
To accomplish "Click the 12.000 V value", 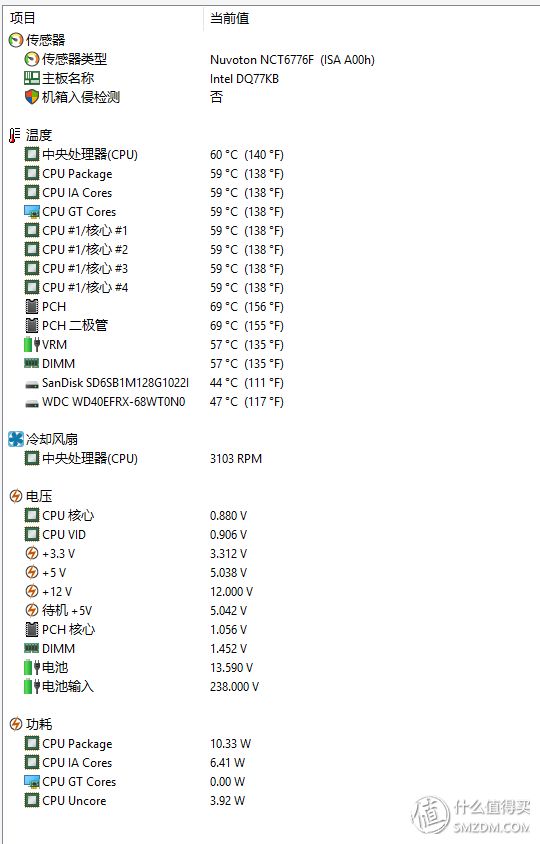I will (x=232, y=592).
